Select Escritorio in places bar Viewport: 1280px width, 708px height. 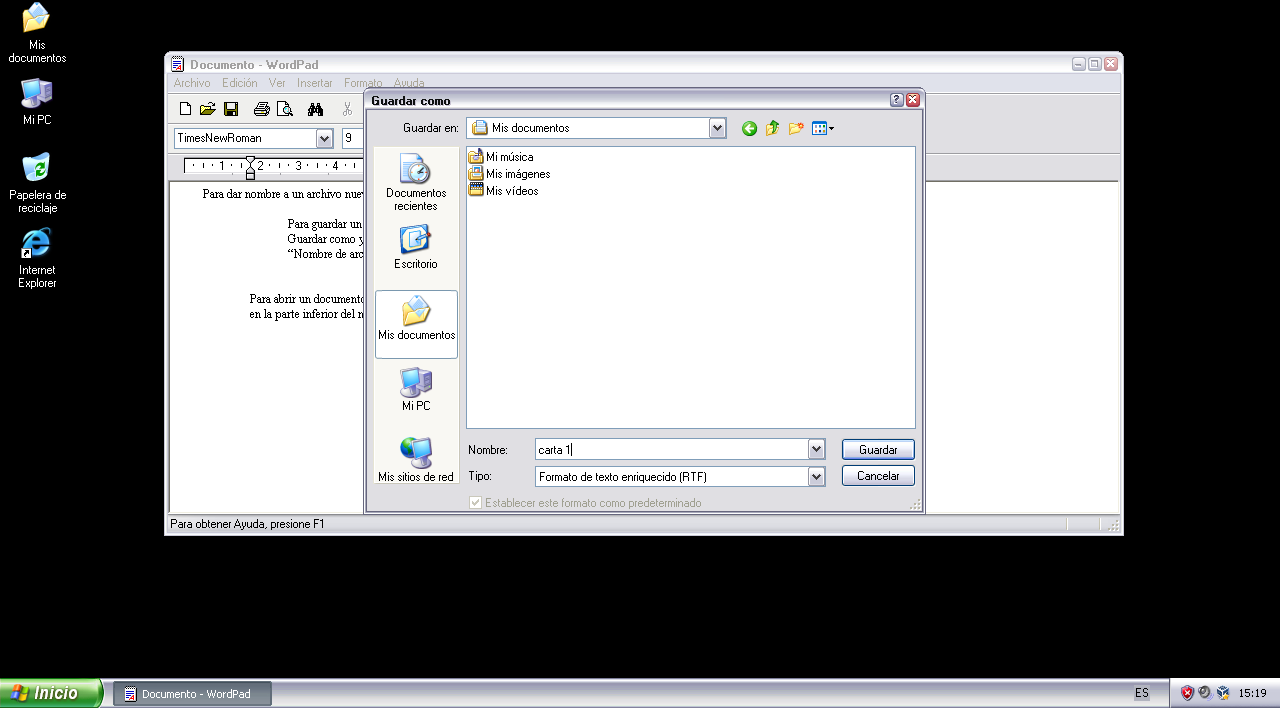coord(416,247)
